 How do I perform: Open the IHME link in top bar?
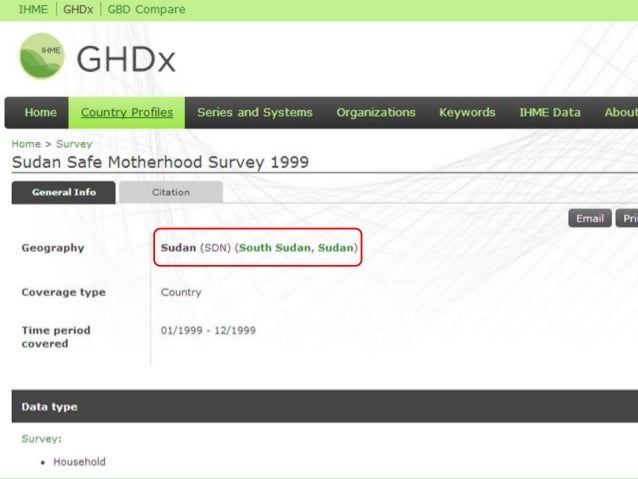click(33, 9)
